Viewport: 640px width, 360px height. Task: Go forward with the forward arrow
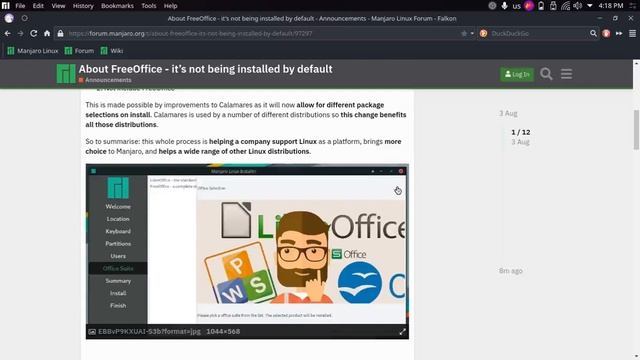[x=20, y=33]
